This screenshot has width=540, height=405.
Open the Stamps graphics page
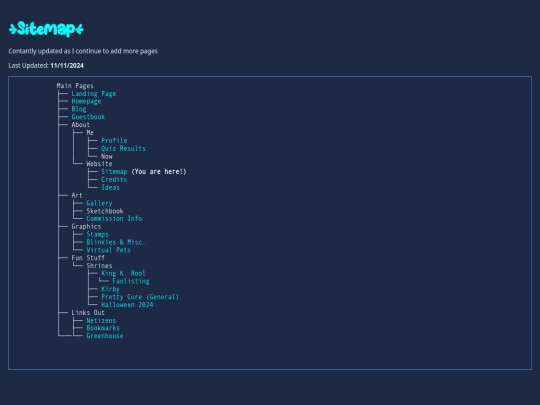97,235
